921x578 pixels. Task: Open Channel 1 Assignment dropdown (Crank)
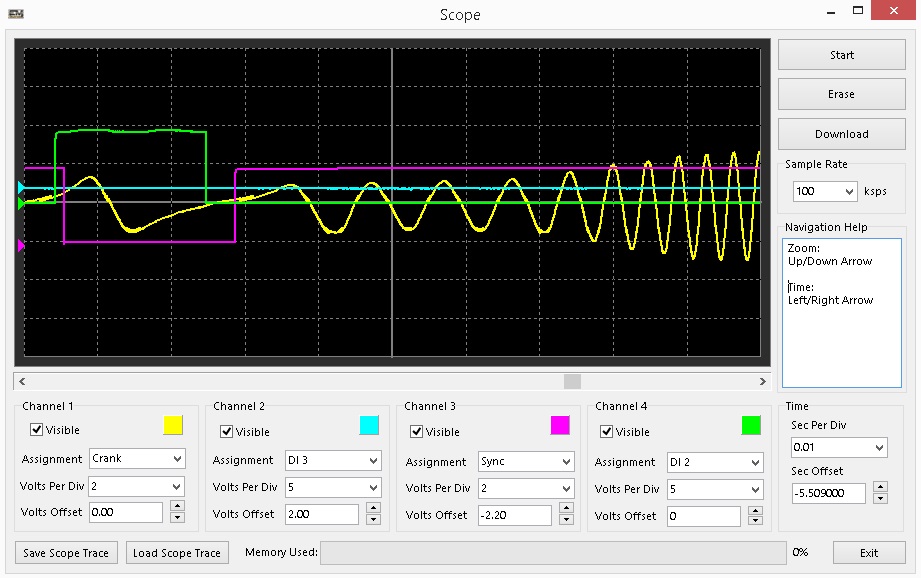coord(137,458)
